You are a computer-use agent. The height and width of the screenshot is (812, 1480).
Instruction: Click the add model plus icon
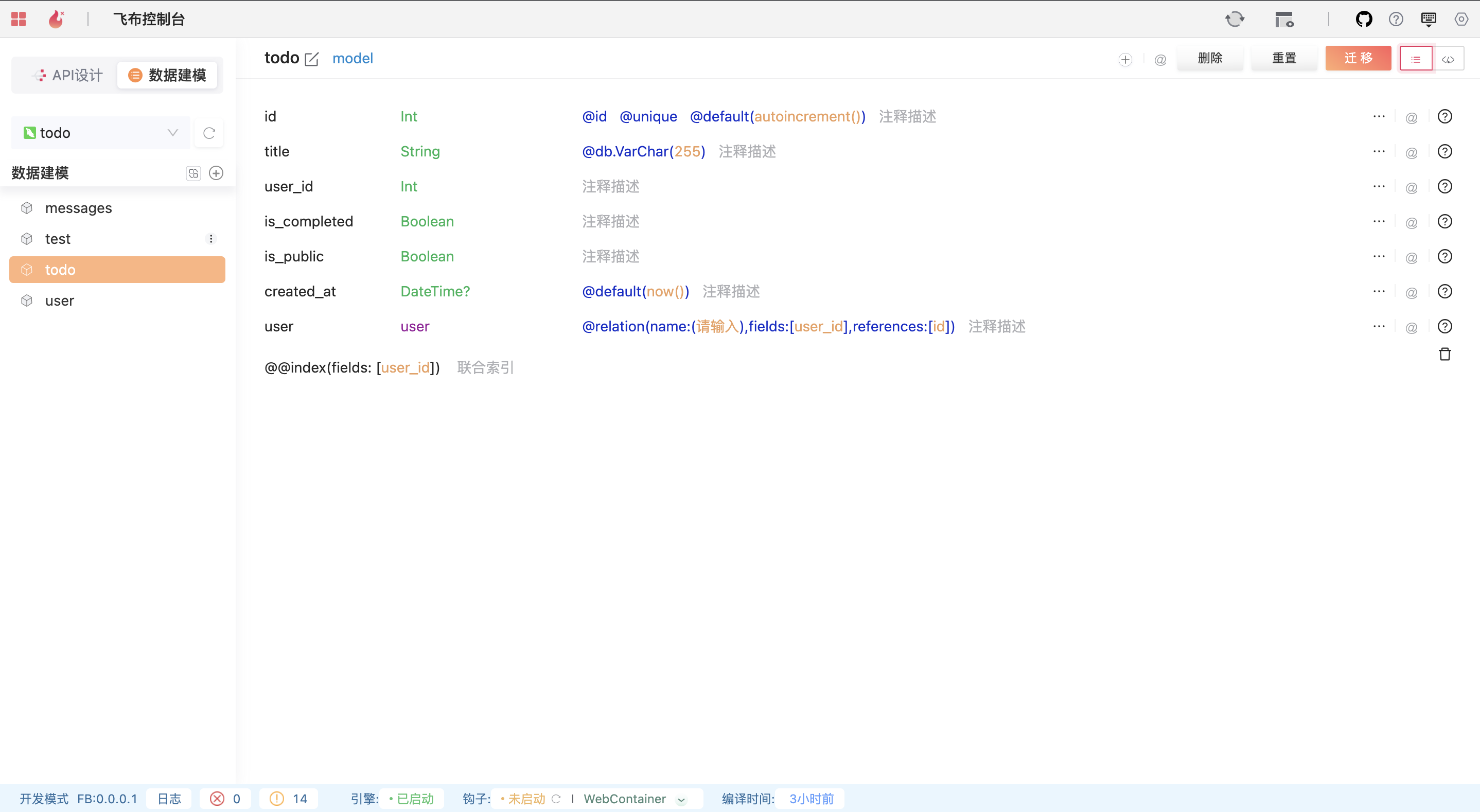tap(216, 173)
